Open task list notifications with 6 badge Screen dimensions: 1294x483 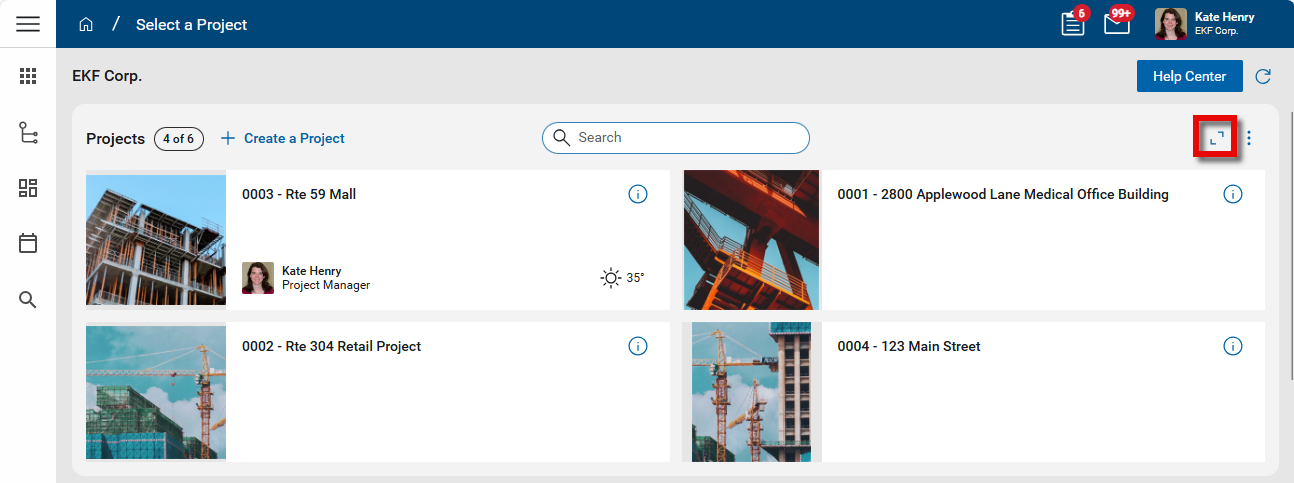click(1073, 24)
